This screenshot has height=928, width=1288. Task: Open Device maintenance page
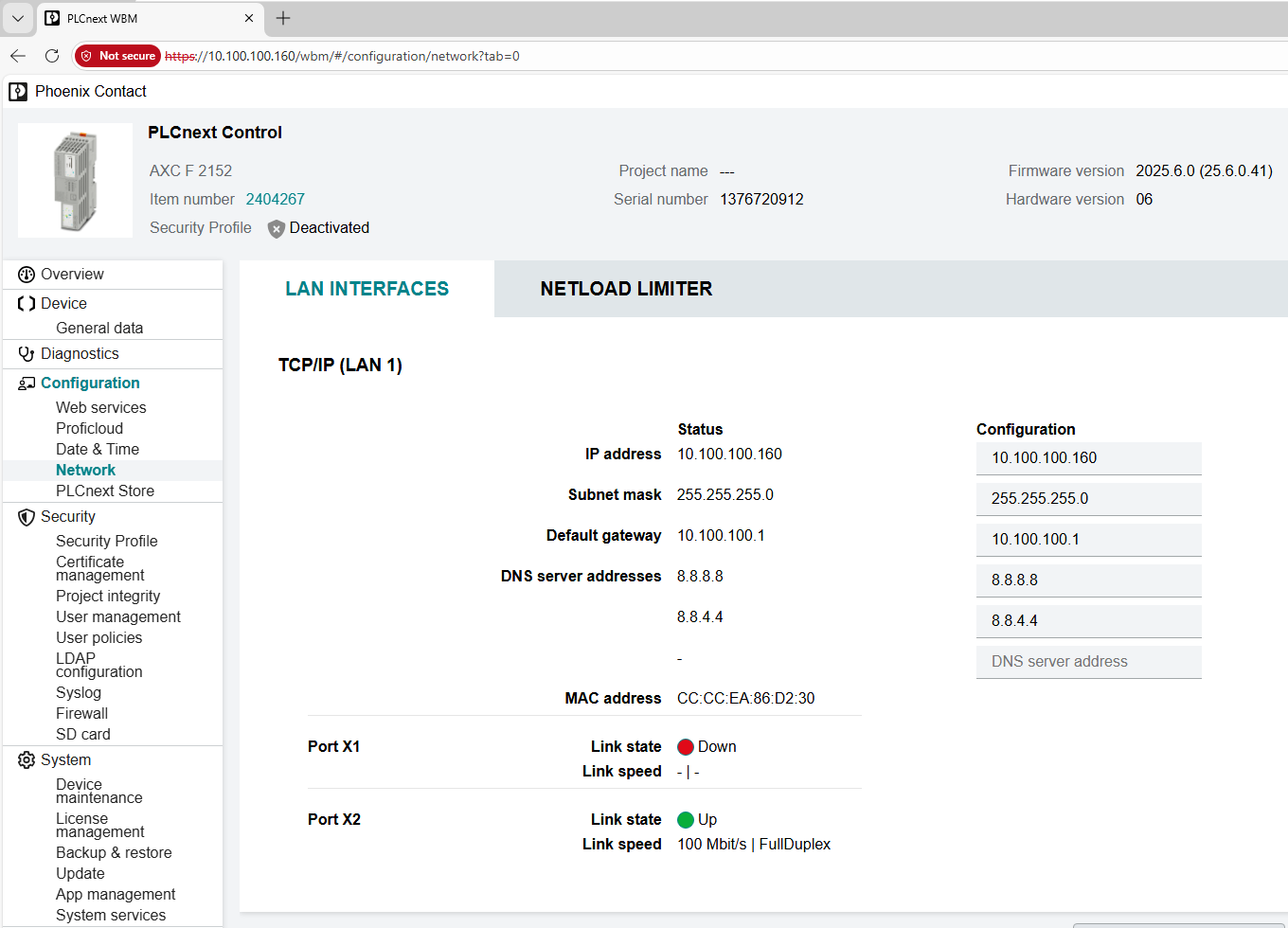point(99,792)
